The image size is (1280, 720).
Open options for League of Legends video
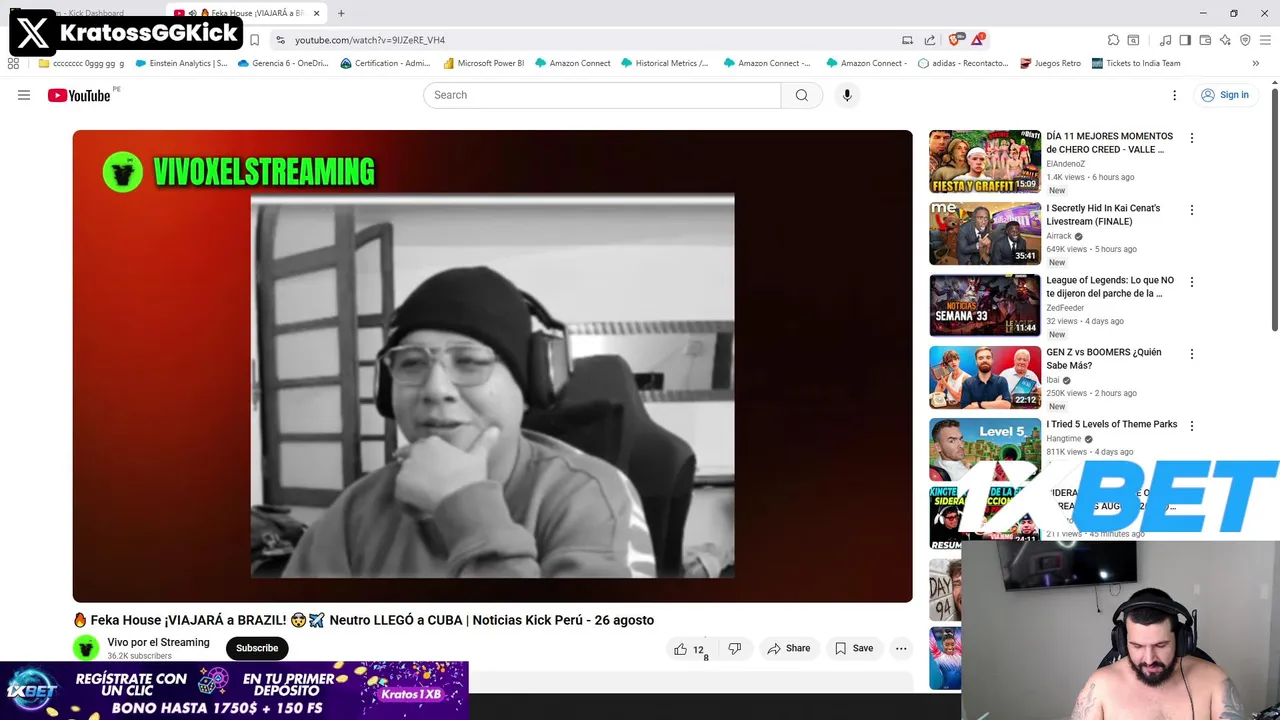(x=1191, y=282)
